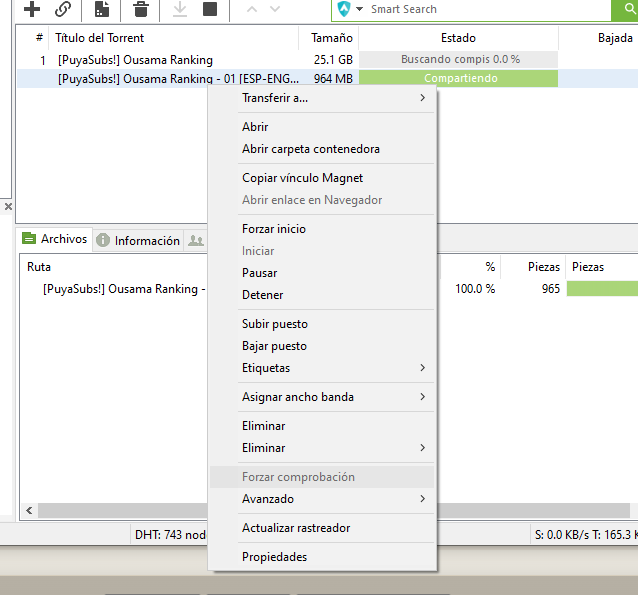This screenshot has width=638, height=595.
Task: Click Add Torrent from URL link icon
Action: [63, 9]
